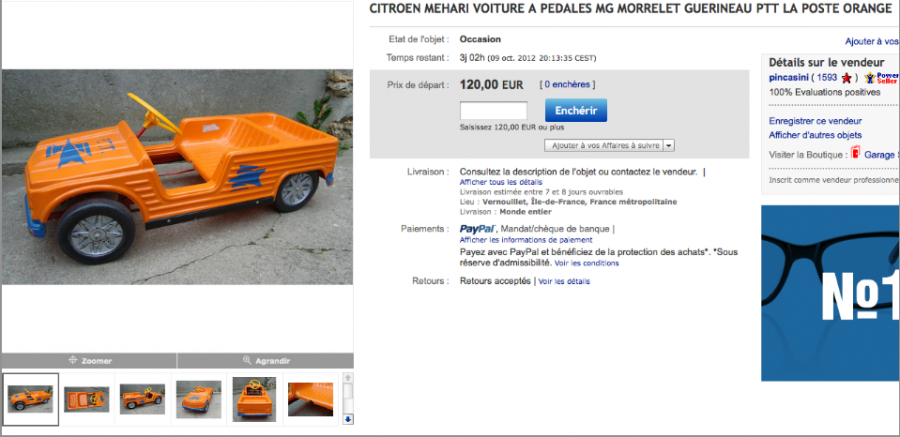
Task: Click Afficher d'autres objets link
Action: coord(815,135)
